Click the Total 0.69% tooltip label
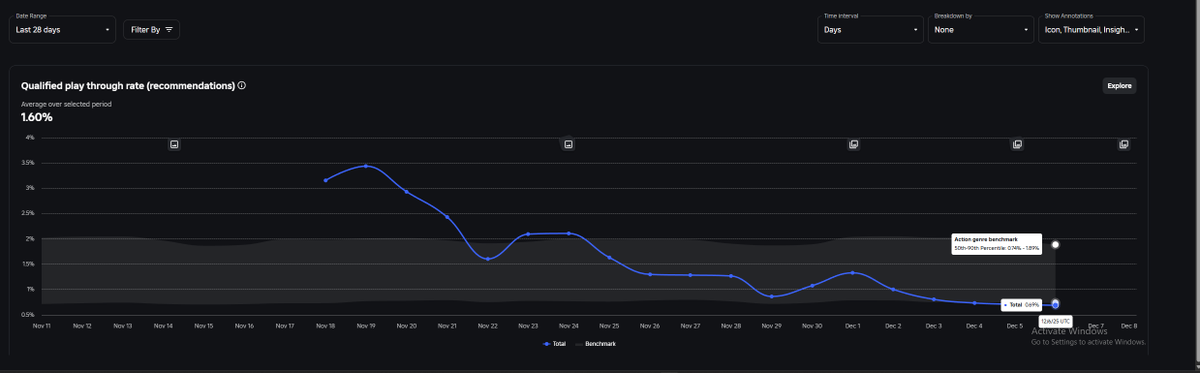 (x=1021, y=304)
